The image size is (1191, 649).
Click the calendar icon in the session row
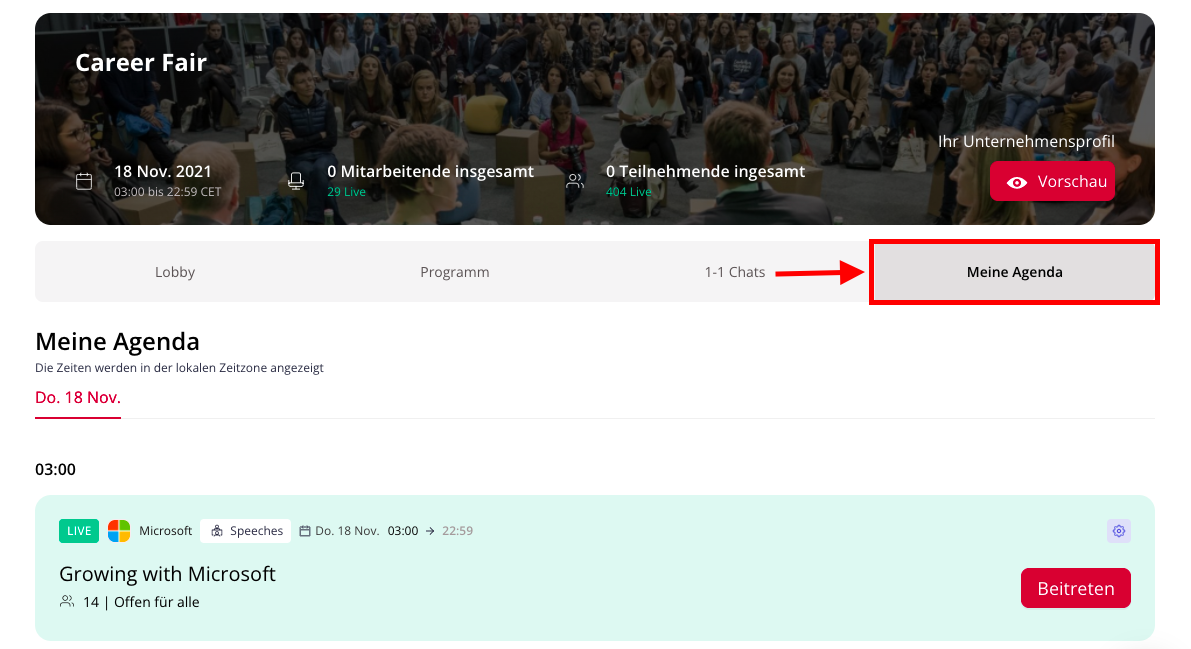point(305,530)
